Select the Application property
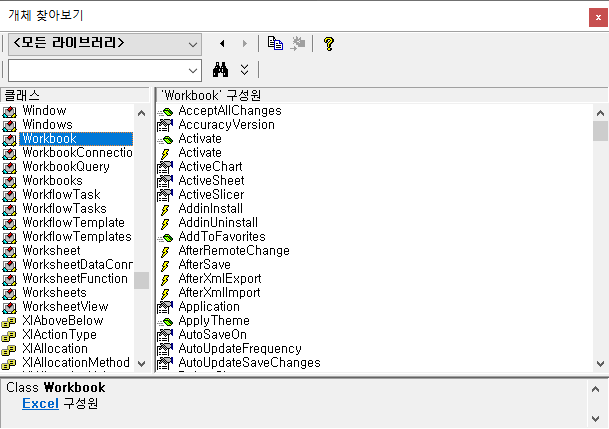 point(209,306)
